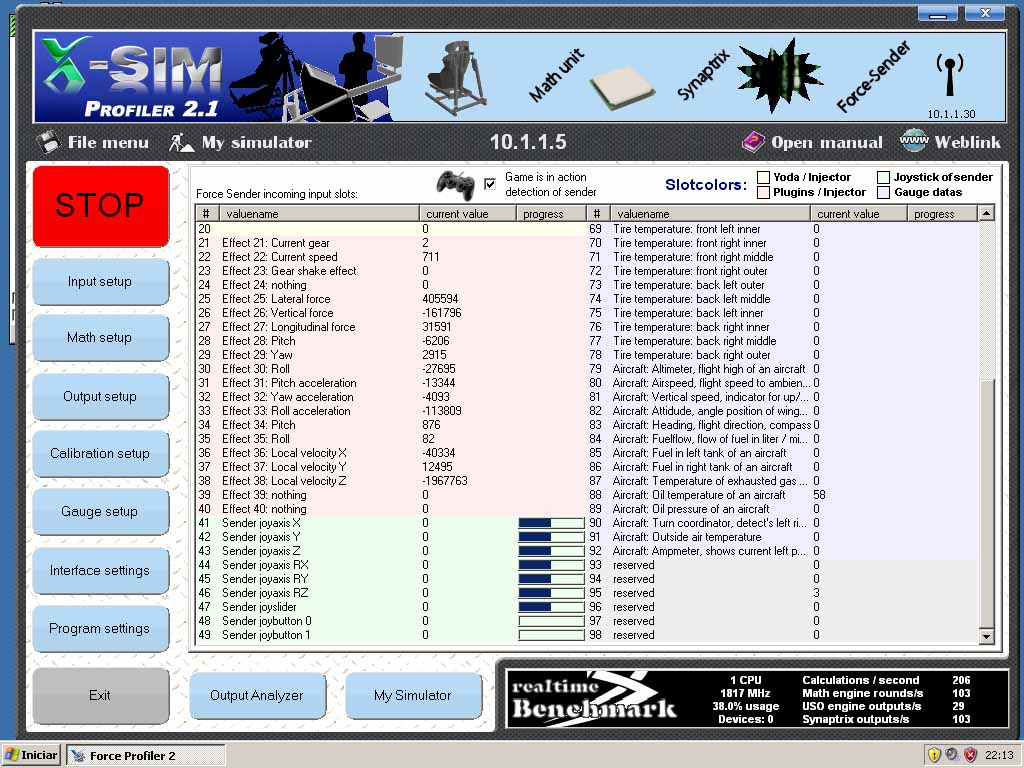
Task: Click progress bar for Sender joyslider
Action: point(551,607)
